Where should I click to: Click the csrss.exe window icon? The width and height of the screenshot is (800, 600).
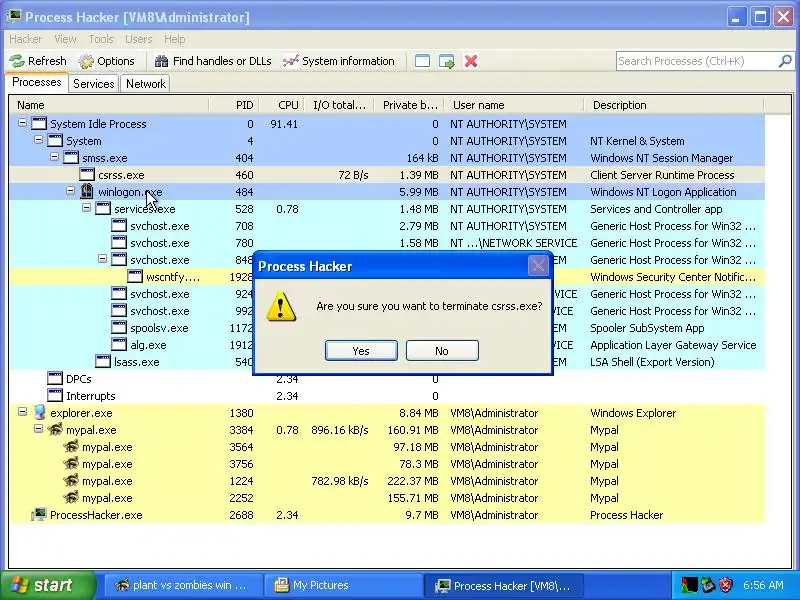87,174
